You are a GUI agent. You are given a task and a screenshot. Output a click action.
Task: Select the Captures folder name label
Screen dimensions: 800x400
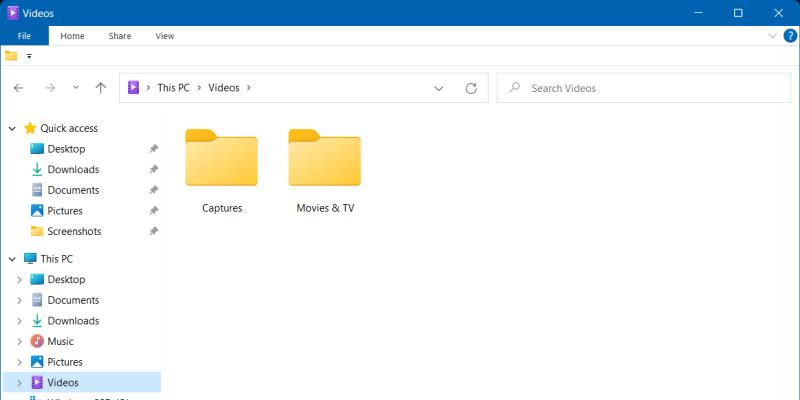222,208
